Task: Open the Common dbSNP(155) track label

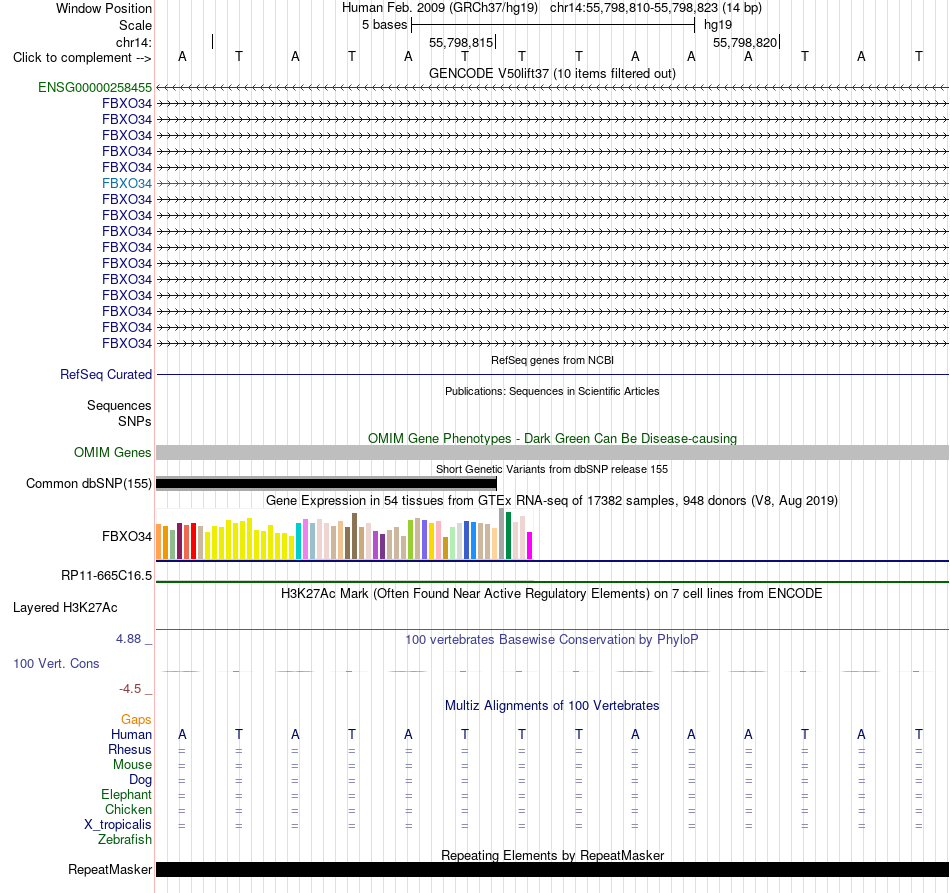Action: (x=89, y=483)
